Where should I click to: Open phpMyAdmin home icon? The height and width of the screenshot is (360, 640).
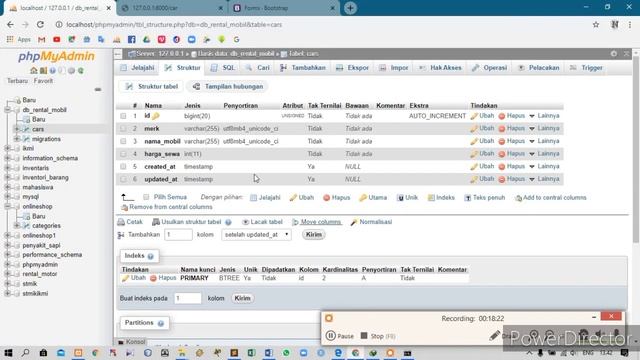(x=34, y=71)
